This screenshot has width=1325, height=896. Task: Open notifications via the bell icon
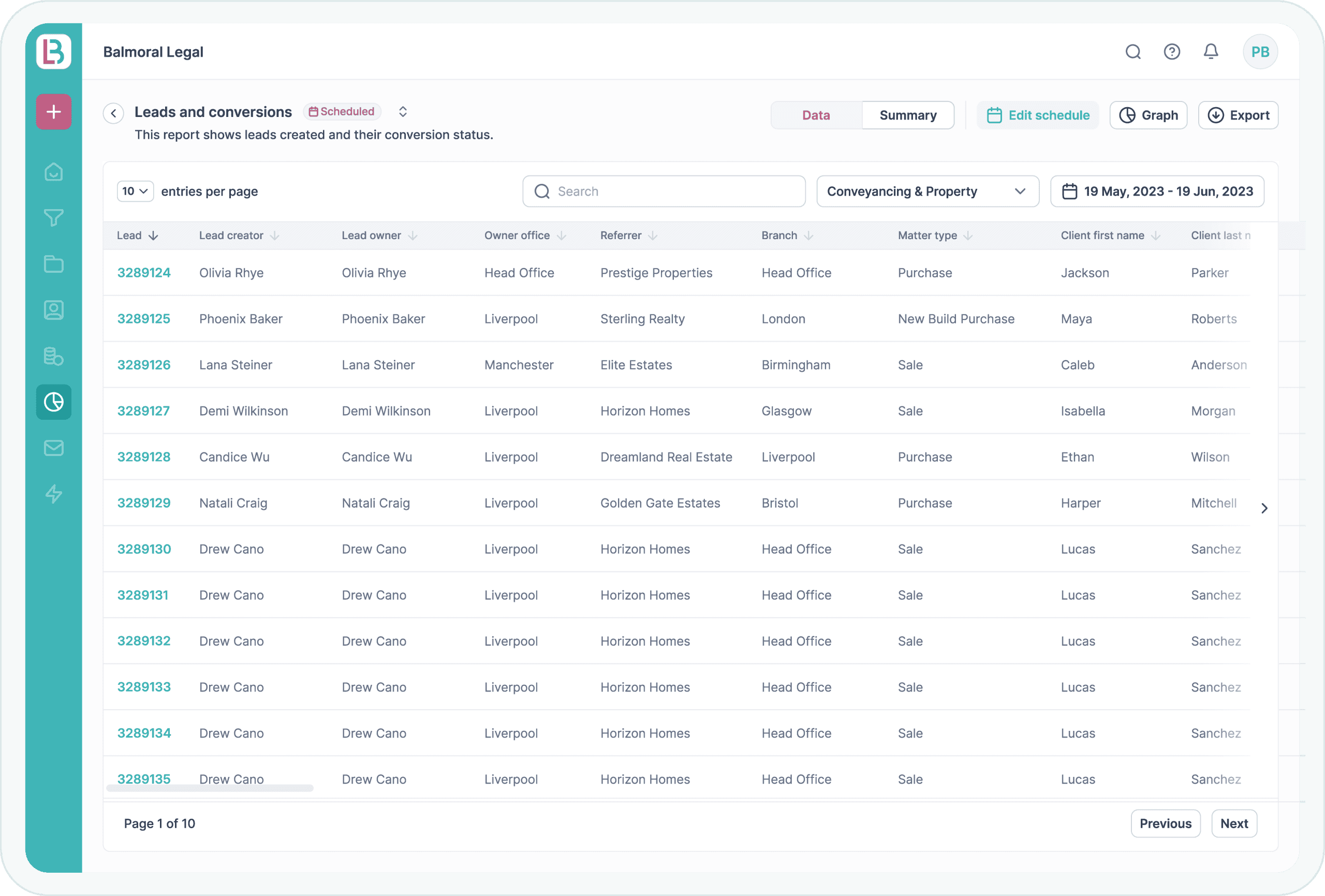(1211, 51)
